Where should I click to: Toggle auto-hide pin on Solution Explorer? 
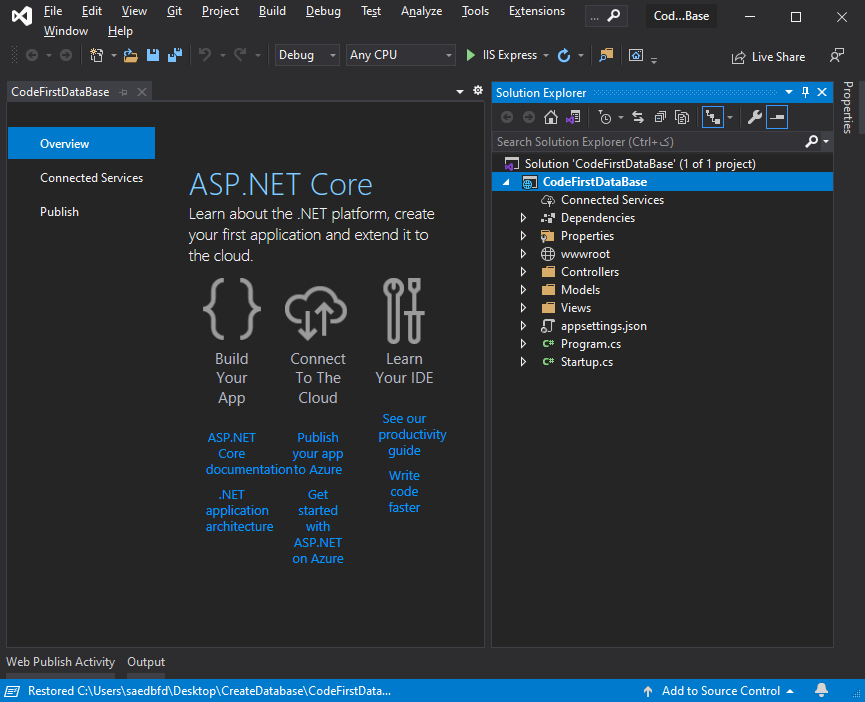point(805,92)
